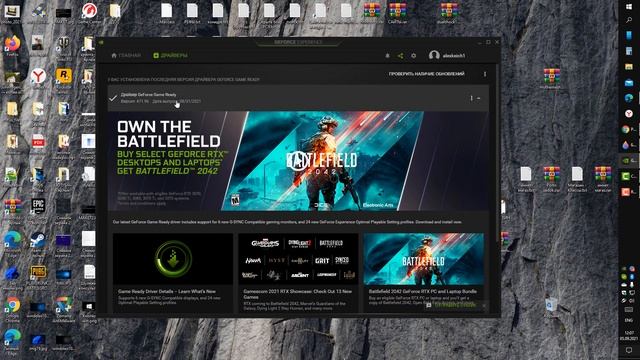Click the taskbar search magnifier
This screenshot has height=360, width=640.
(x=629, y=20)
